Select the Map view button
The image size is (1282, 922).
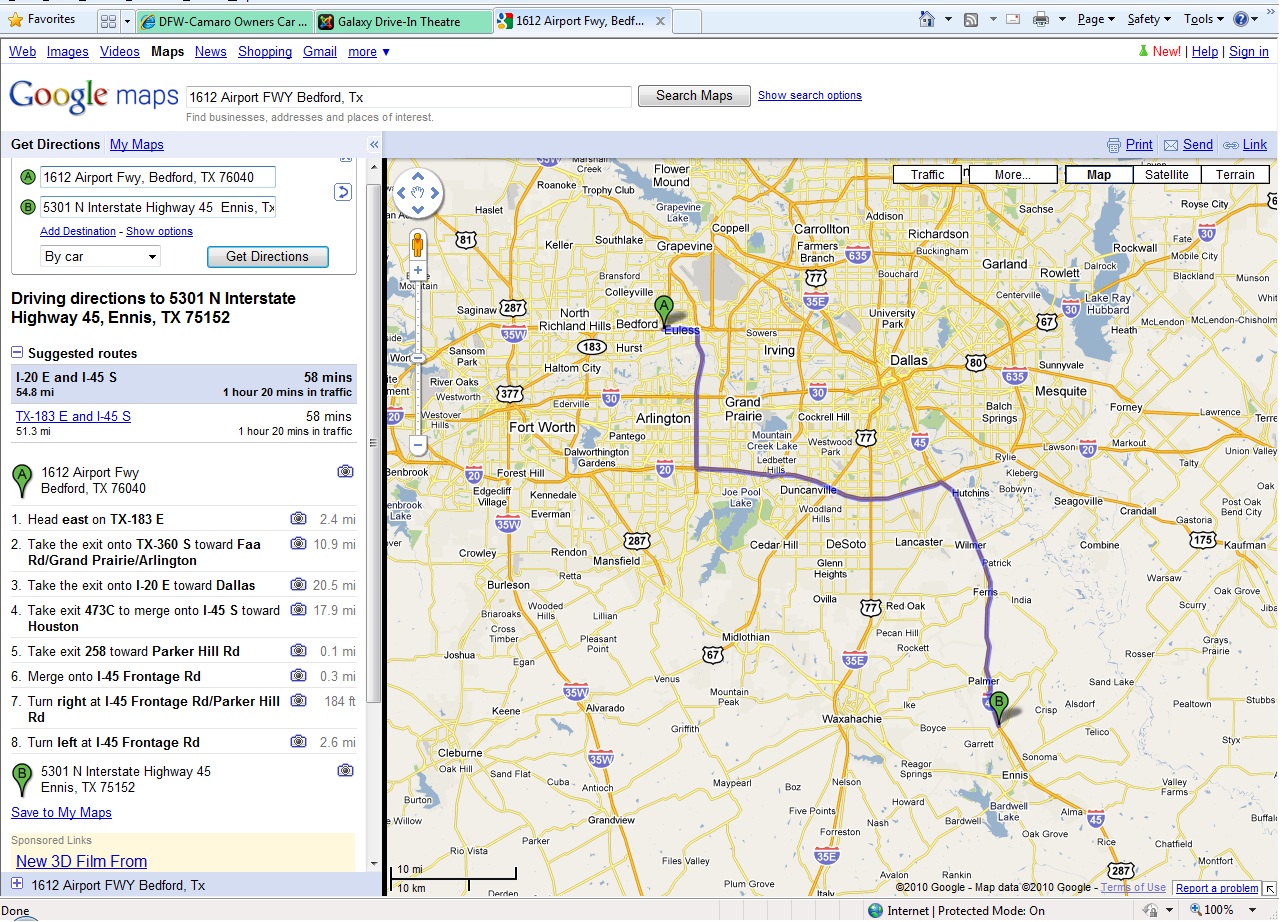pyautogui.click(x=1099, y=174)
